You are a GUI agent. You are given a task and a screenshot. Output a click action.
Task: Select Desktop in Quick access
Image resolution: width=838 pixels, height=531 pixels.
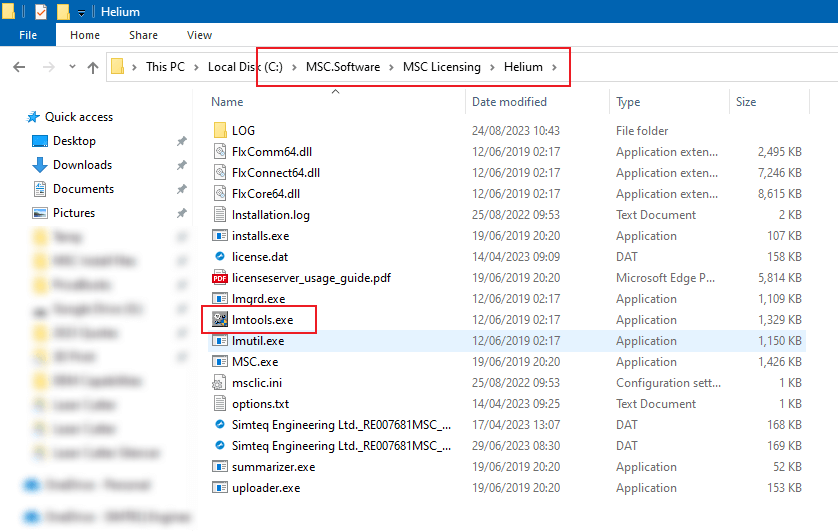point(74,141)
